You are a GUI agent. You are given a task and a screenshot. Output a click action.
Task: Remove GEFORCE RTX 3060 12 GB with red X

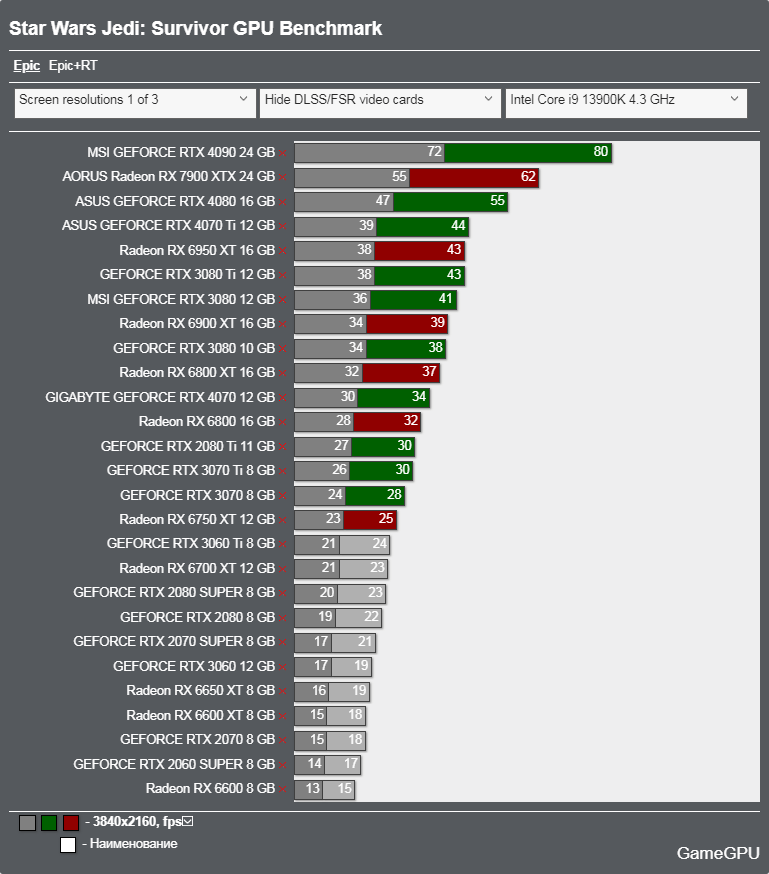coord(283,667)
